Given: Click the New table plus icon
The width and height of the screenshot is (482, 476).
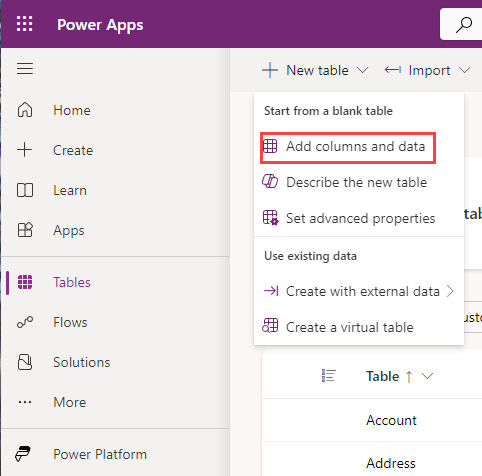Looking at the screenshot, I should (270, 70).
